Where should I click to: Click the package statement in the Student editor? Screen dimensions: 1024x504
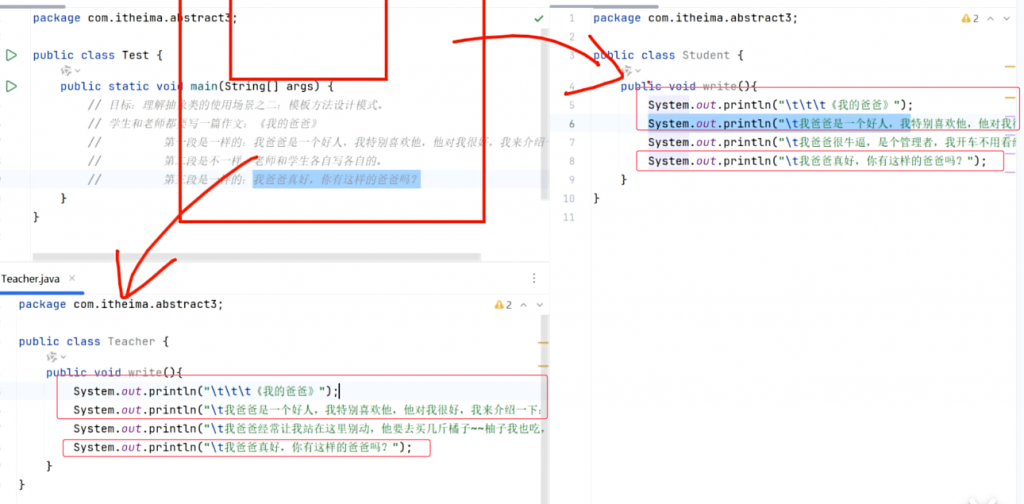pos(696,18)
